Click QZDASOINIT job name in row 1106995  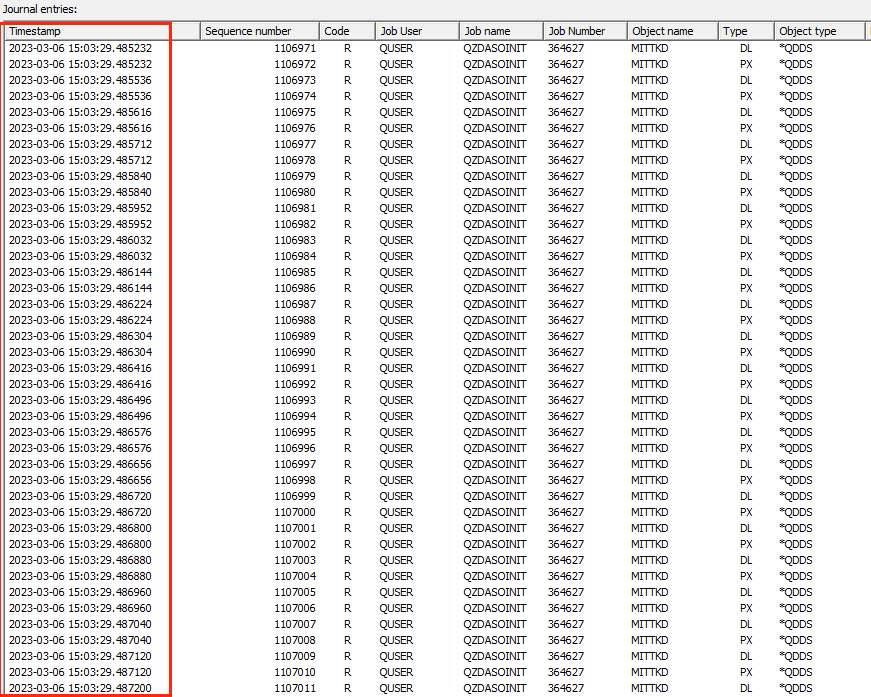pyautogui.click(x=494, y=432)
